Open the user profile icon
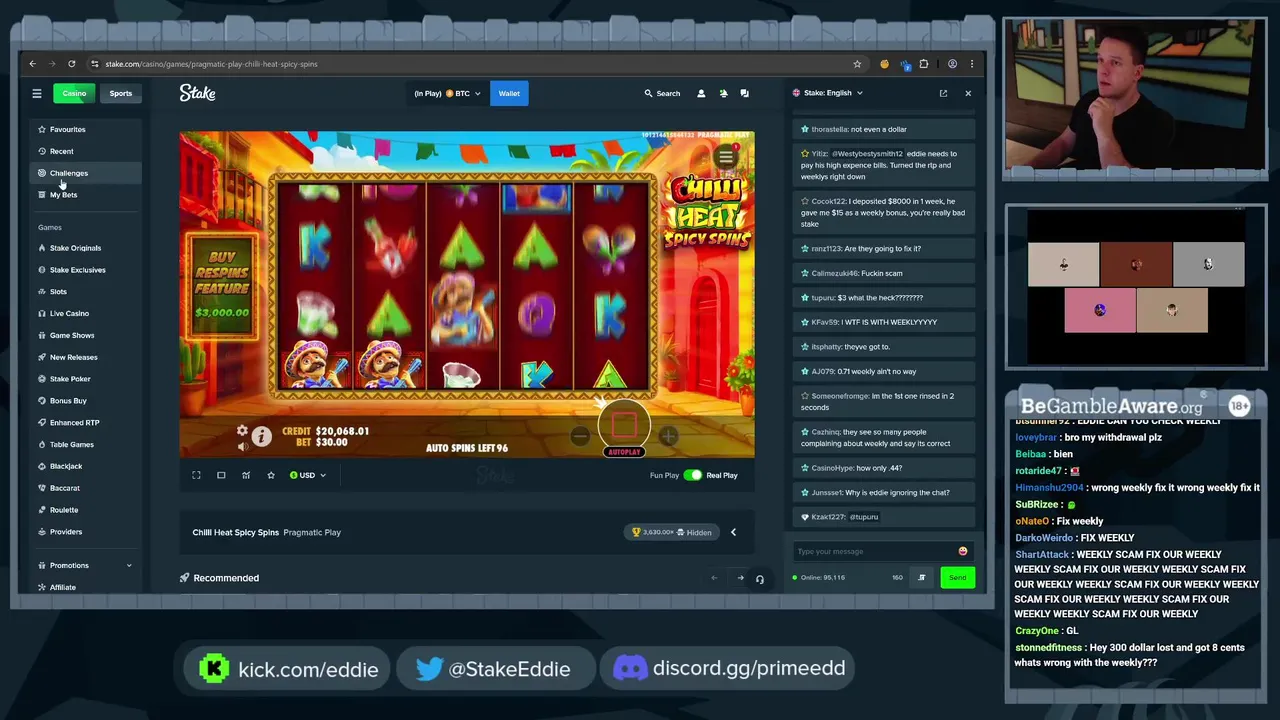Viewport: 1280px width, 720px height. coord(701,93)
